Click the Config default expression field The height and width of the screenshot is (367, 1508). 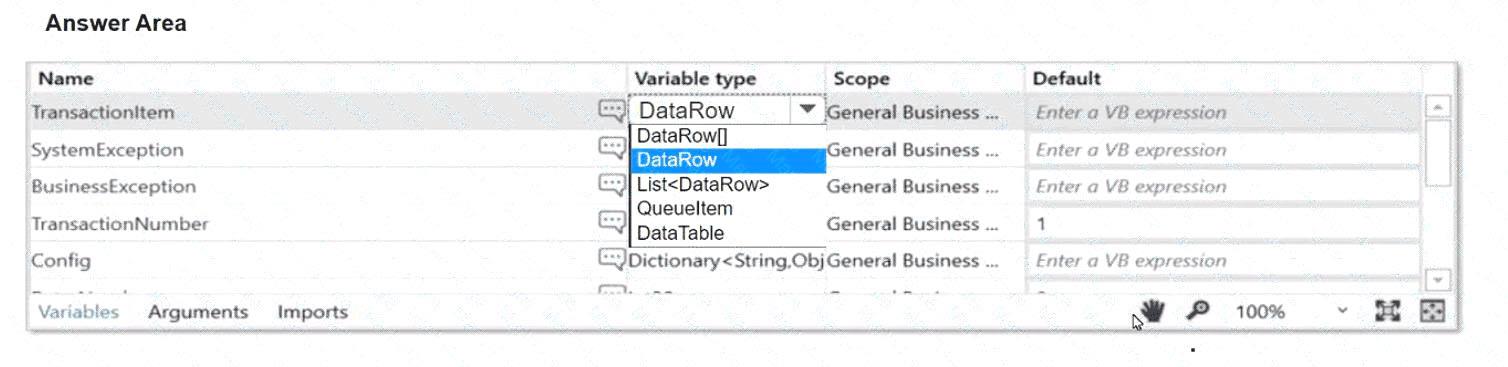1222,261
